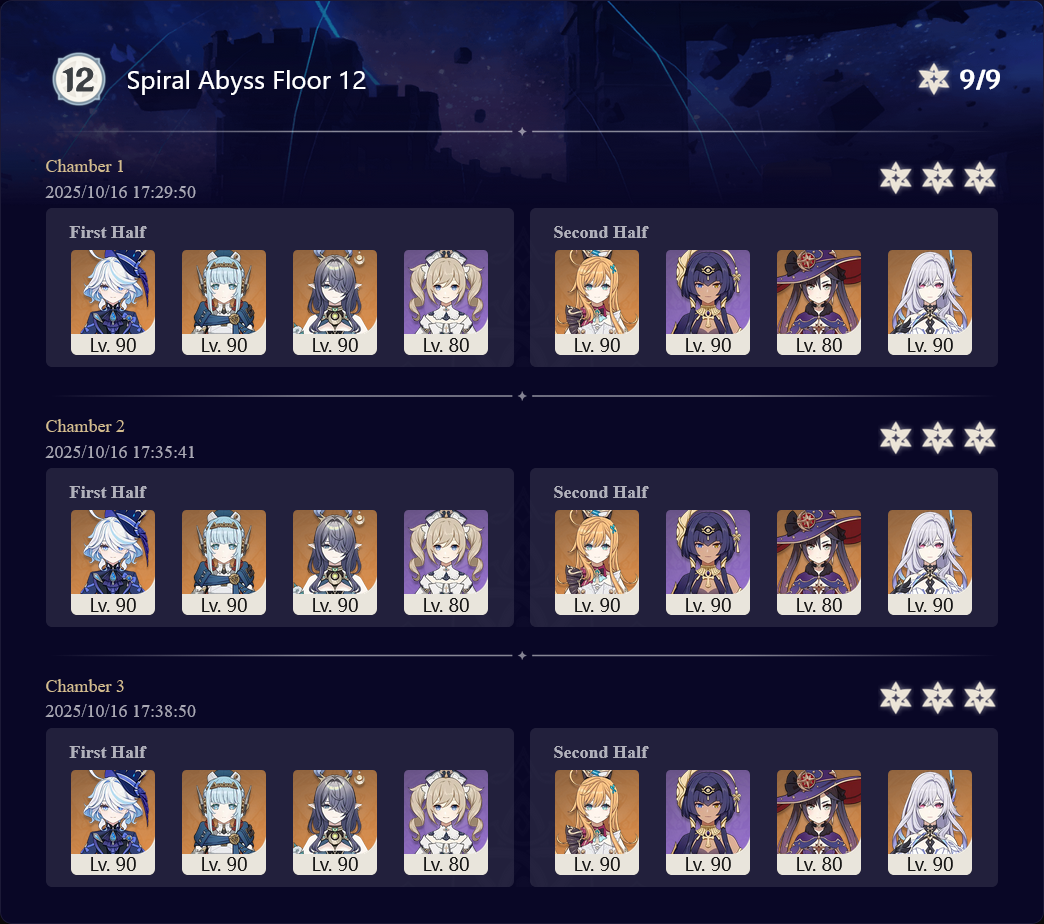Select Furina portrait in Chamber 2 First Half
The height and width of the screenshot is (924, 1044).
[113, 563]
